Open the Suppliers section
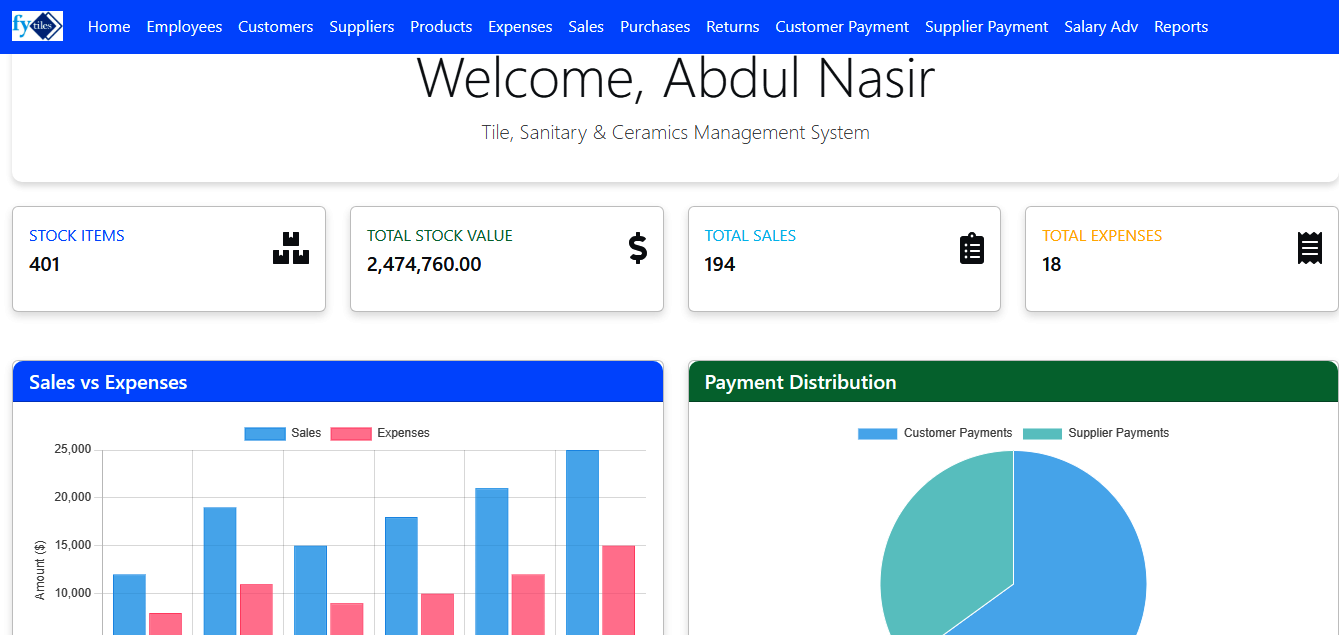The height and width of the screenshot is (635, 1339). [362, 27]
